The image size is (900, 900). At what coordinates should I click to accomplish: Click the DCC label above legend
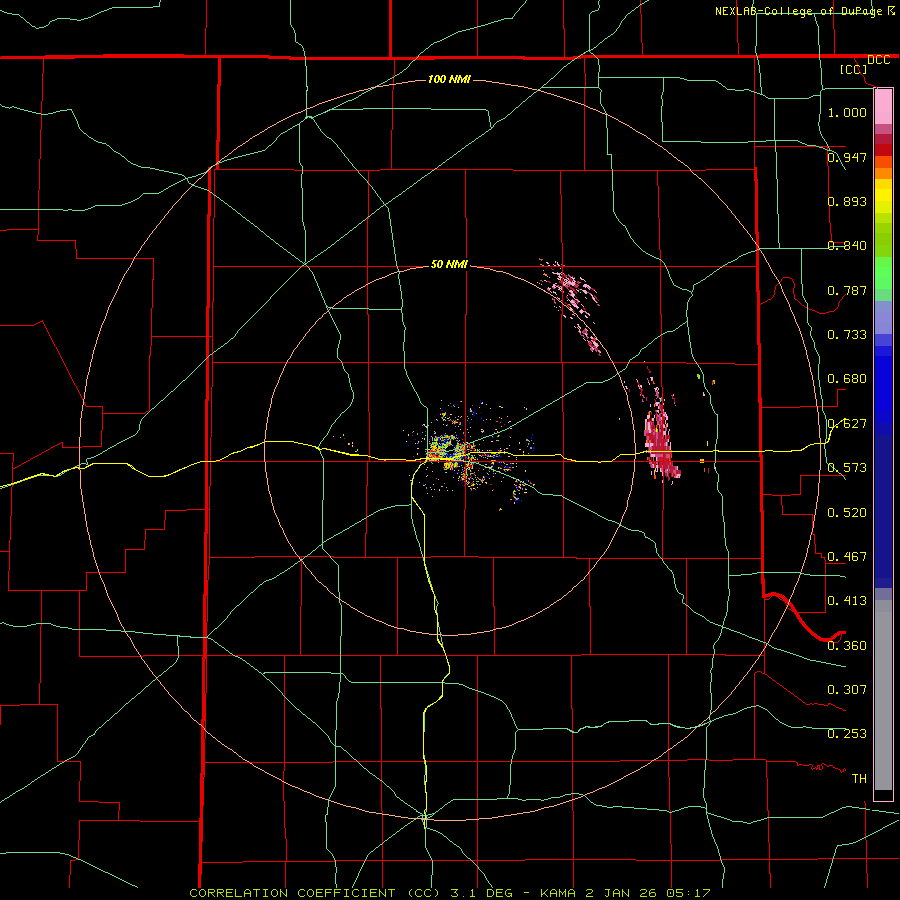click(x=878, y=60)
